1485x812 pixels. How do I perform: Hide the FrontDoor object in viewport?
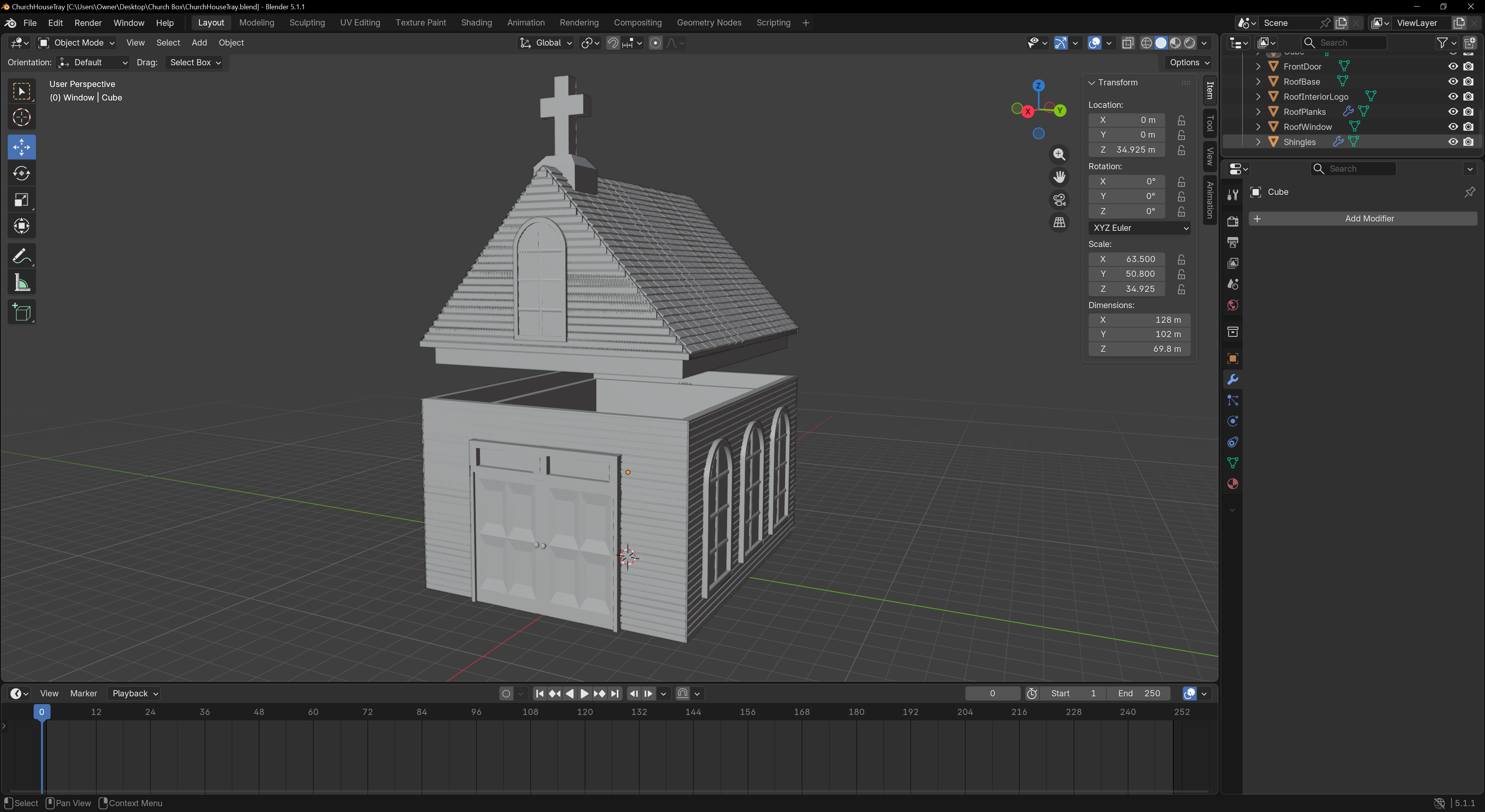1453,66
